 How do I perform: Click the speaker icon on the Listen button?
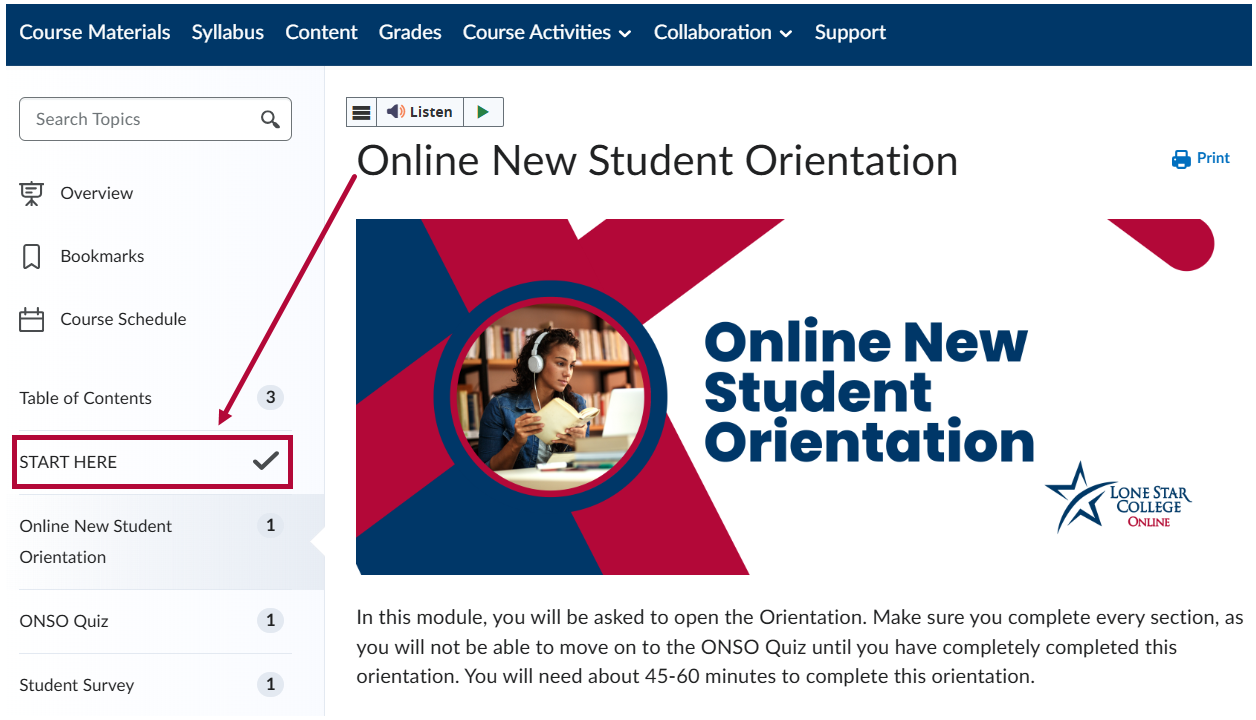point(395,111)
